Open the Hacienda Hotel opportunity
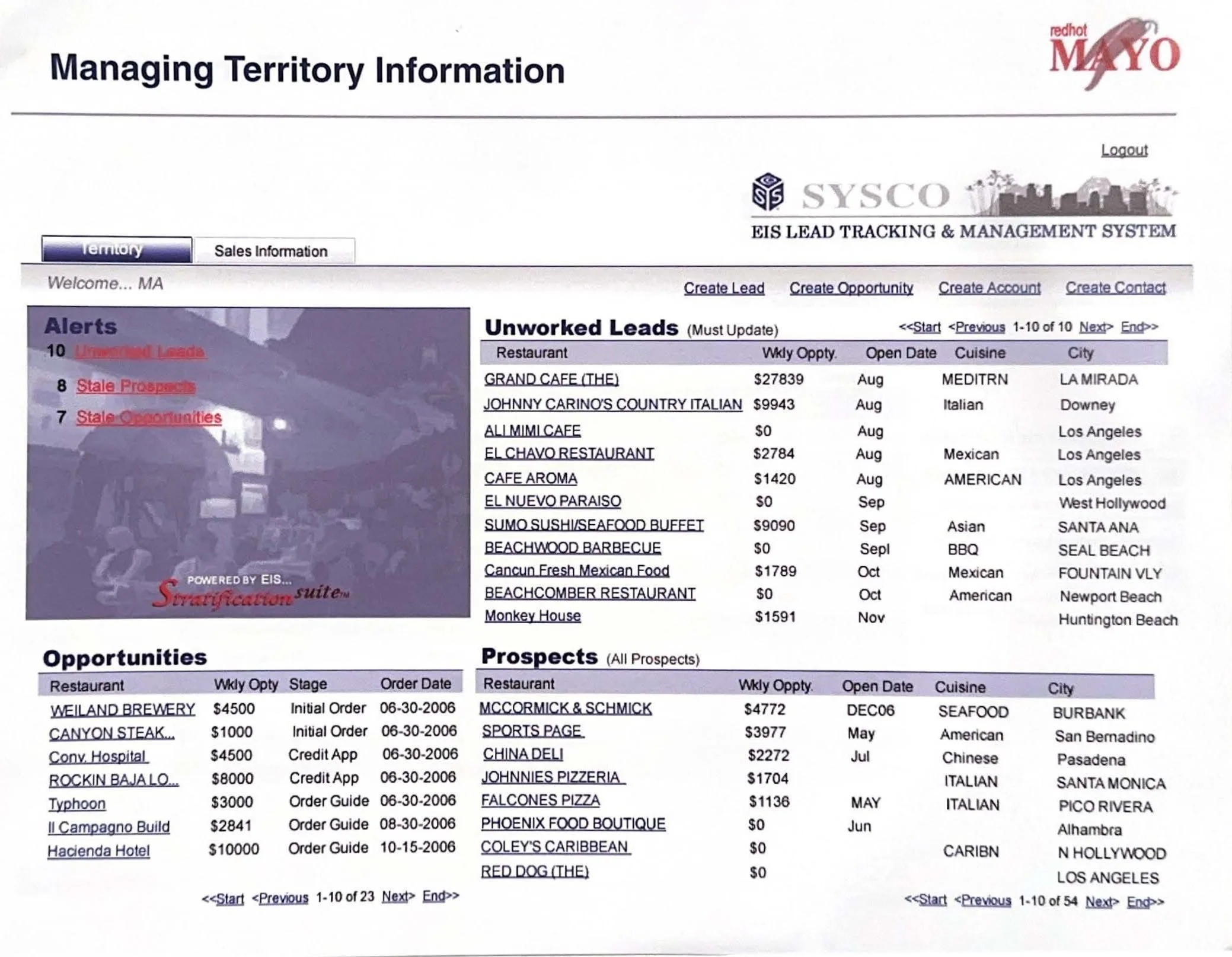This screenshot has width=1232, height=957. (98, 851)
